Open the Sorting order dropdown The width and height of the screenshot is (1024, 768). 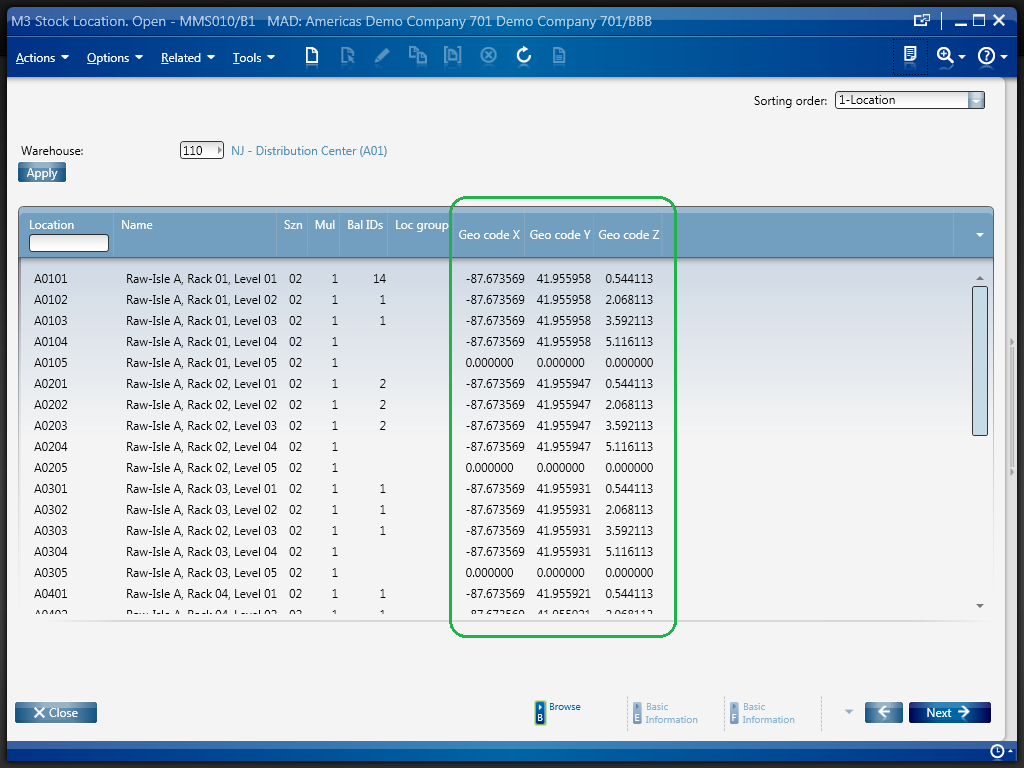click(976, 100)
